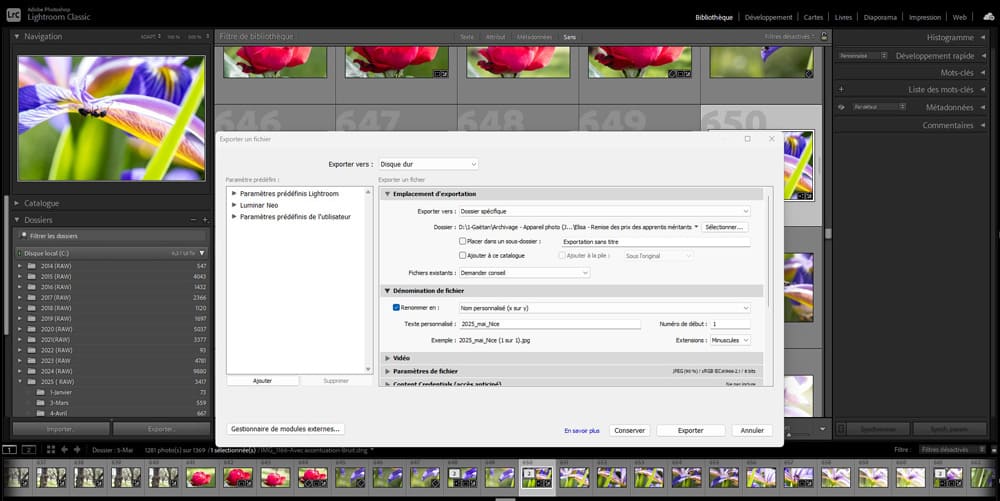
Task: Click the plus icon beside Liste des mots-clés
Action: click(841, 90)
